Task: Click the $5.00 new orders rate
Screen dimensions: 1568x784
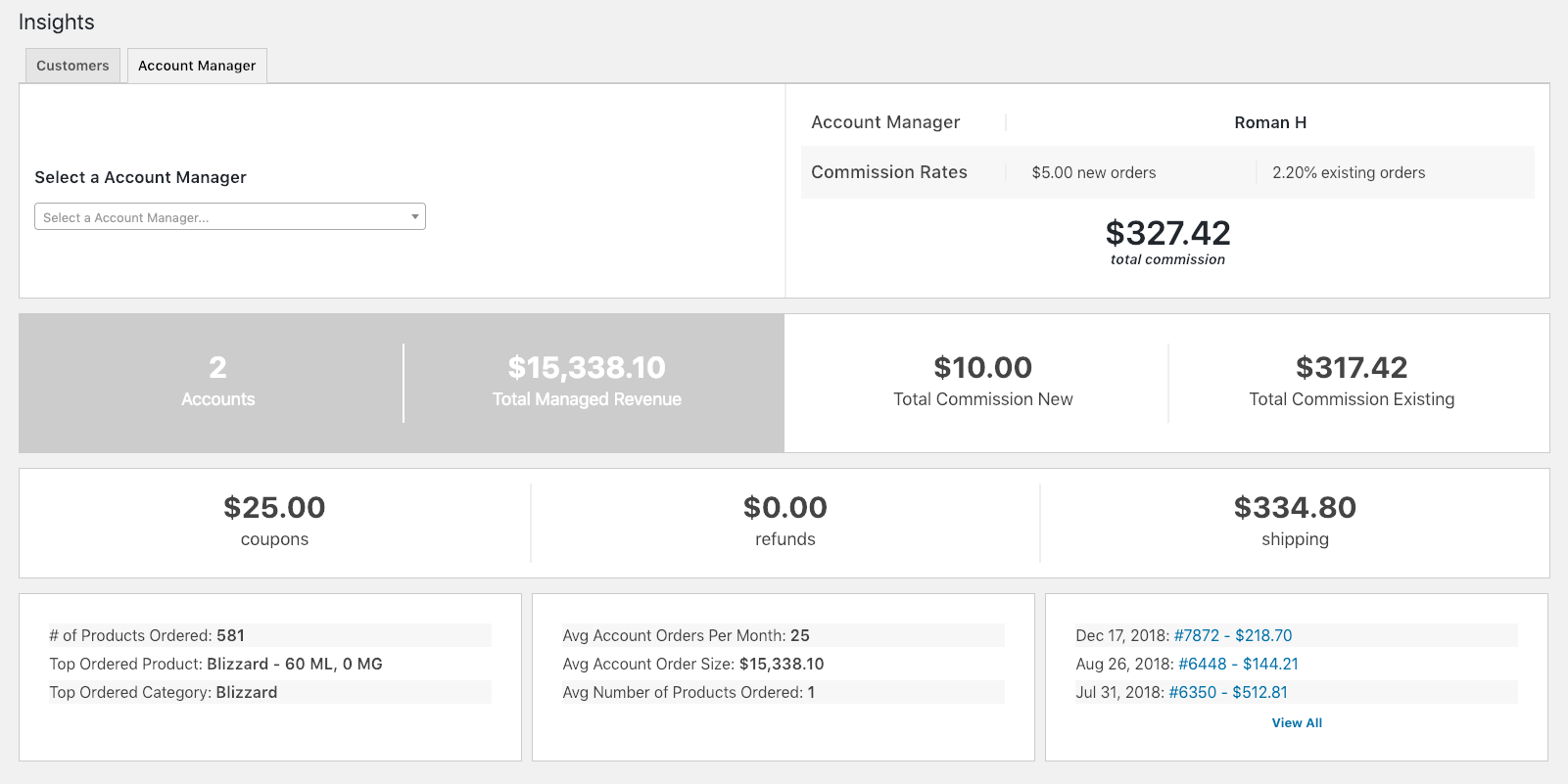Action: (1094, 172)
